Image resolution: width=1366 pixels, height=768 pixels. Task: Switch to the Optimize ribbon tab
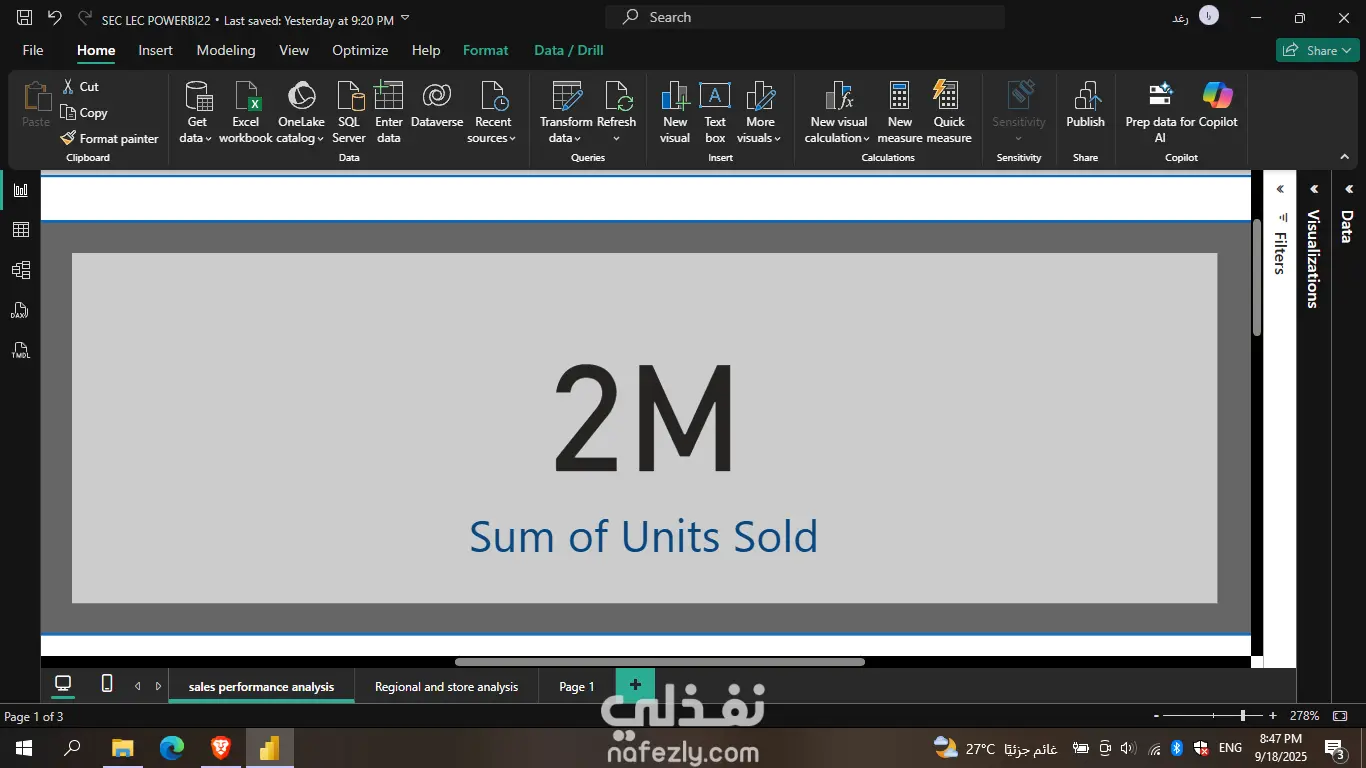(360, 50)
